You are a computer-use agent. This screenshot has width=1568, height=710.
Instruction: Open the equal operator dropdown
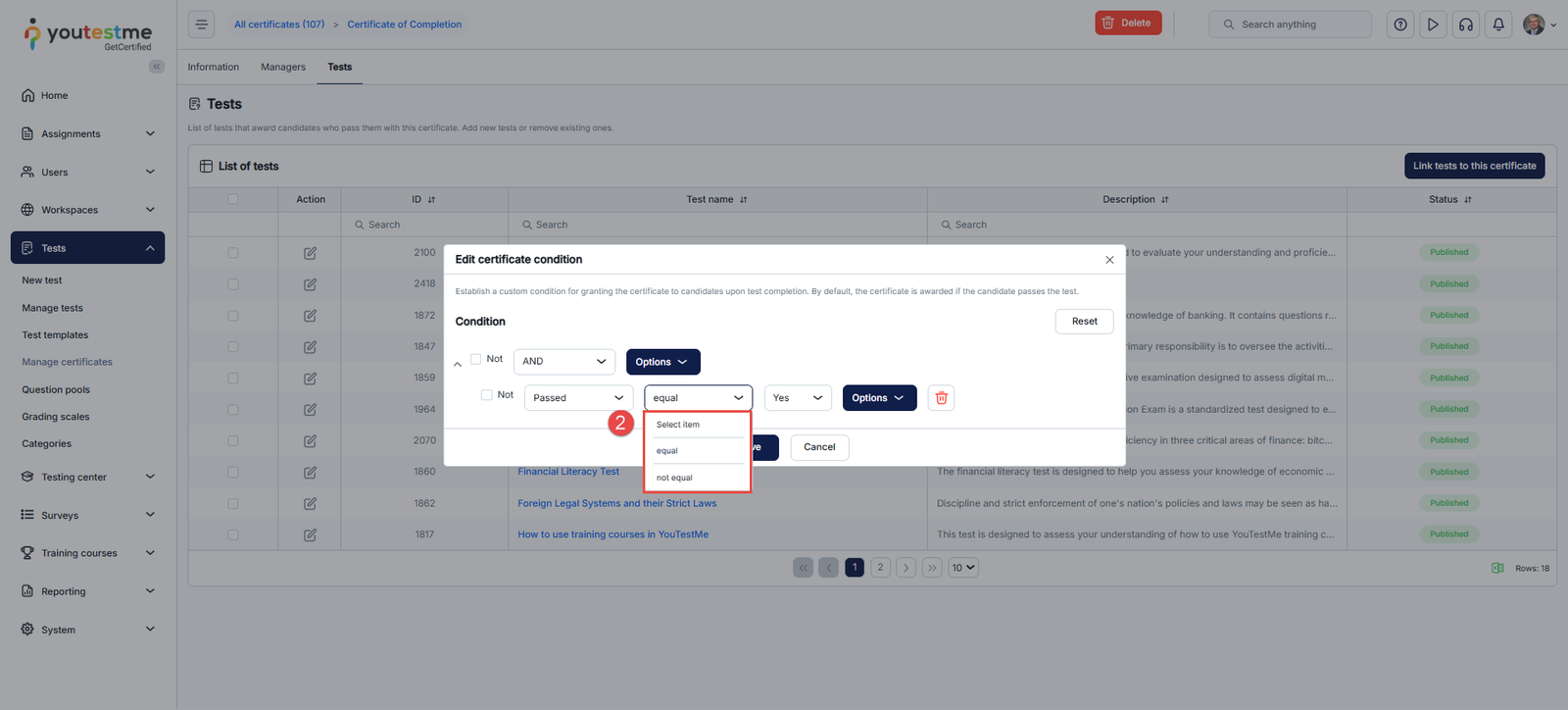[698, 398]
